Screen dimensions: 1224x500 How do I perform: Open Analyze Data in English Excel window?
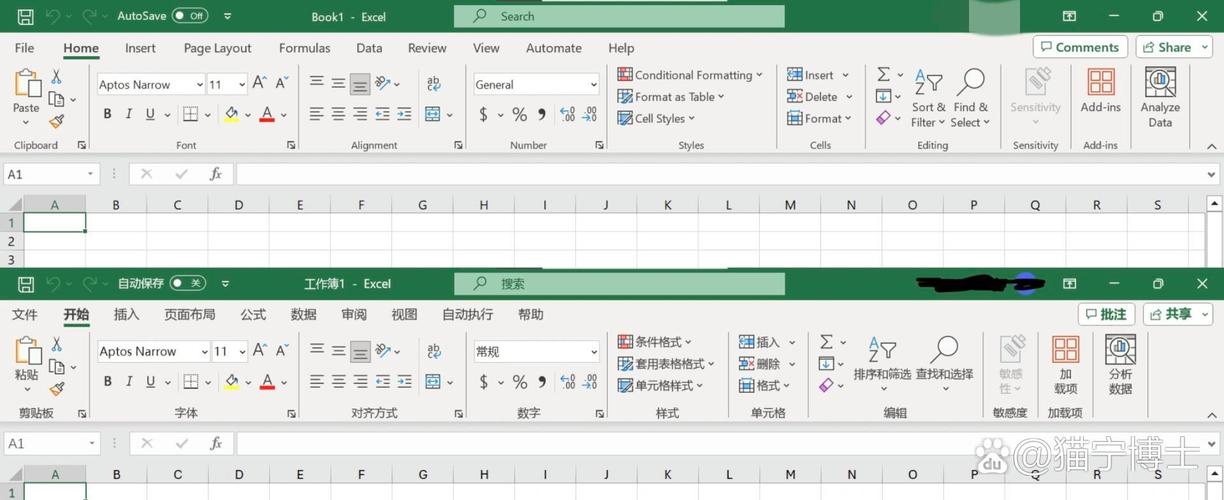[x=1160, y=98]
